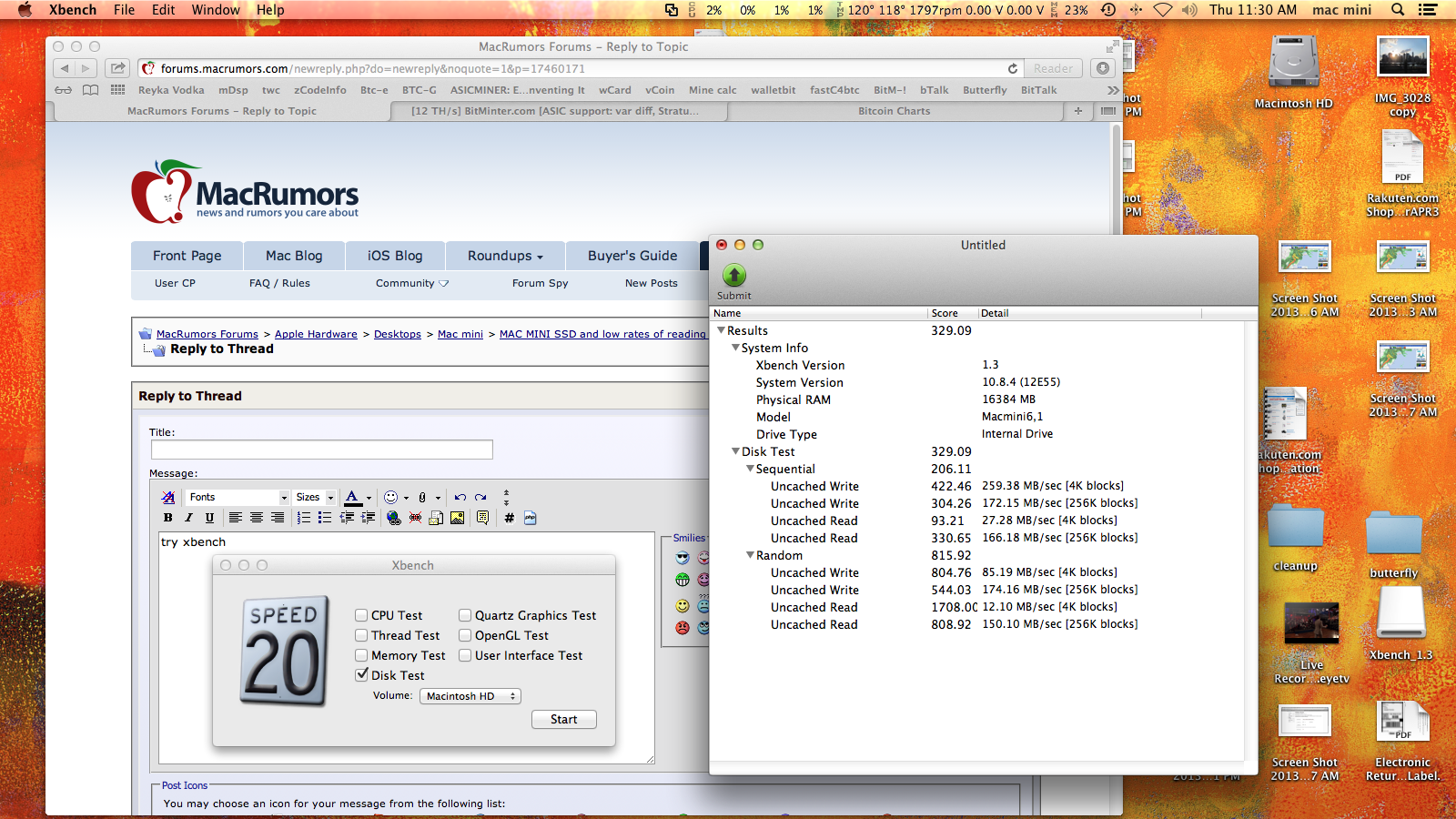Open the New Posts link

pos(652,283)
